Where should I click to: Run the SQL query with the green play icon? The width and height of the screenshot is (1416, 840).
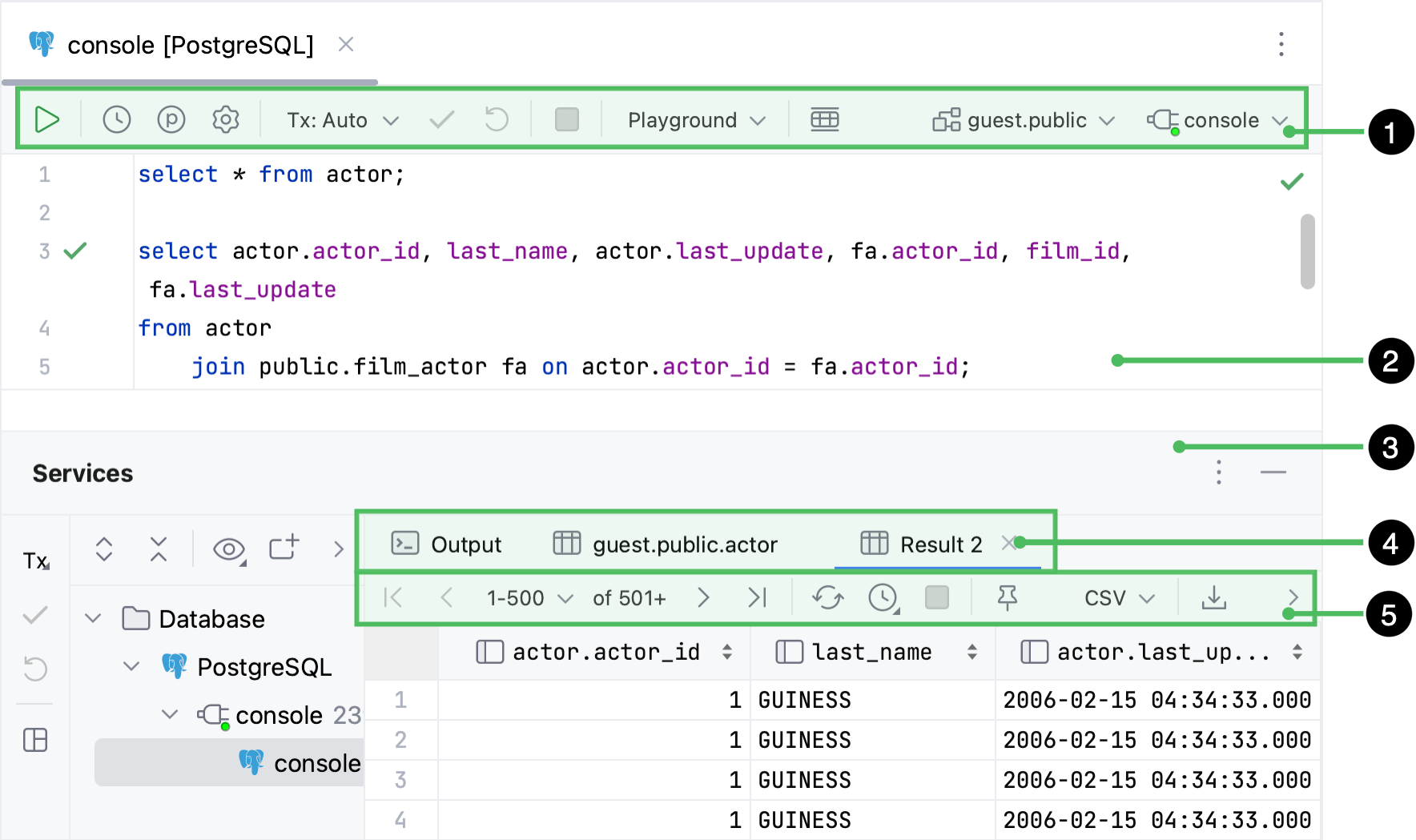click(x=46, y=119)
